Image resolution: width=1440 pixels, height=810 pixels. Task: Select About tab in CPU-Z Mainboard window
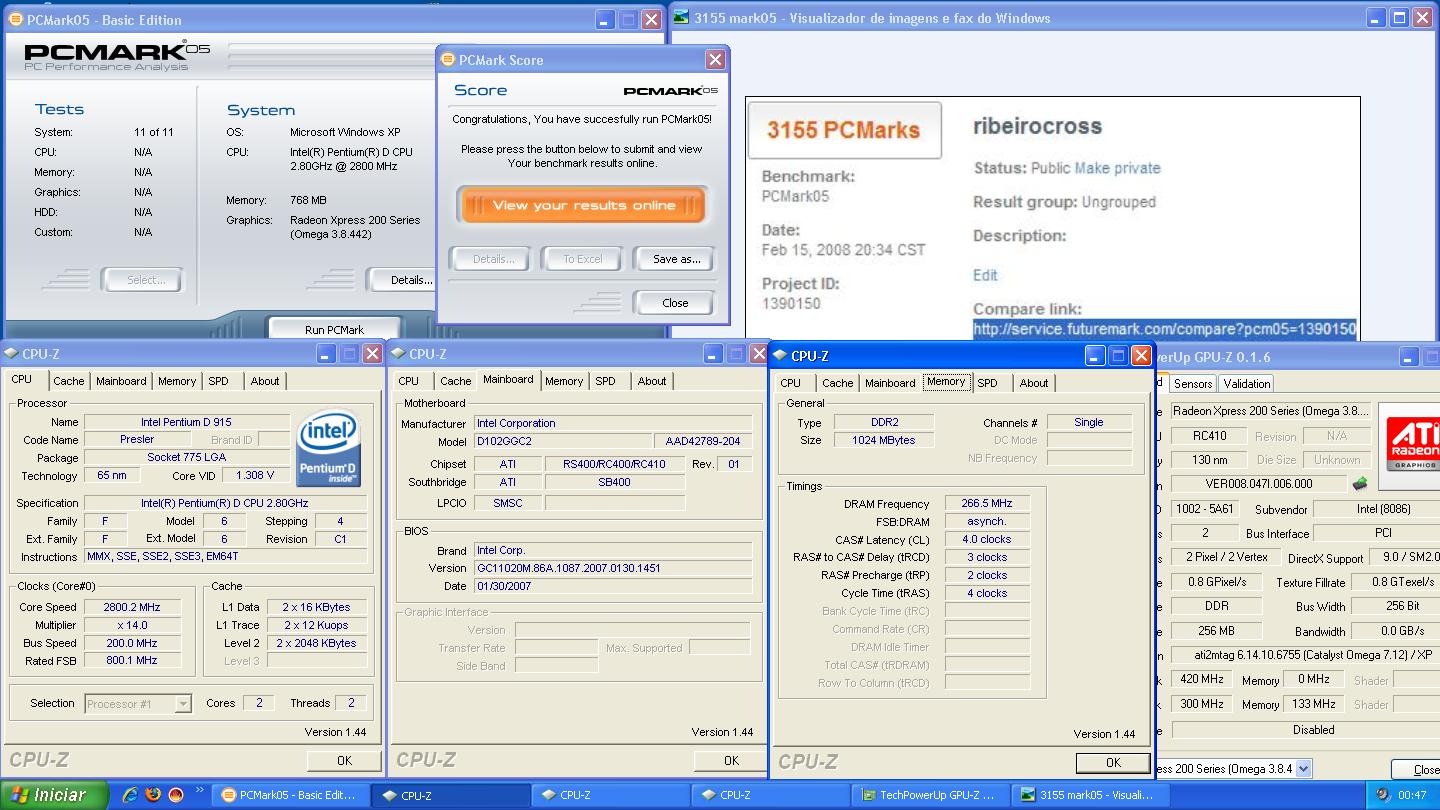pyautogui.click(x=652, y=381)
